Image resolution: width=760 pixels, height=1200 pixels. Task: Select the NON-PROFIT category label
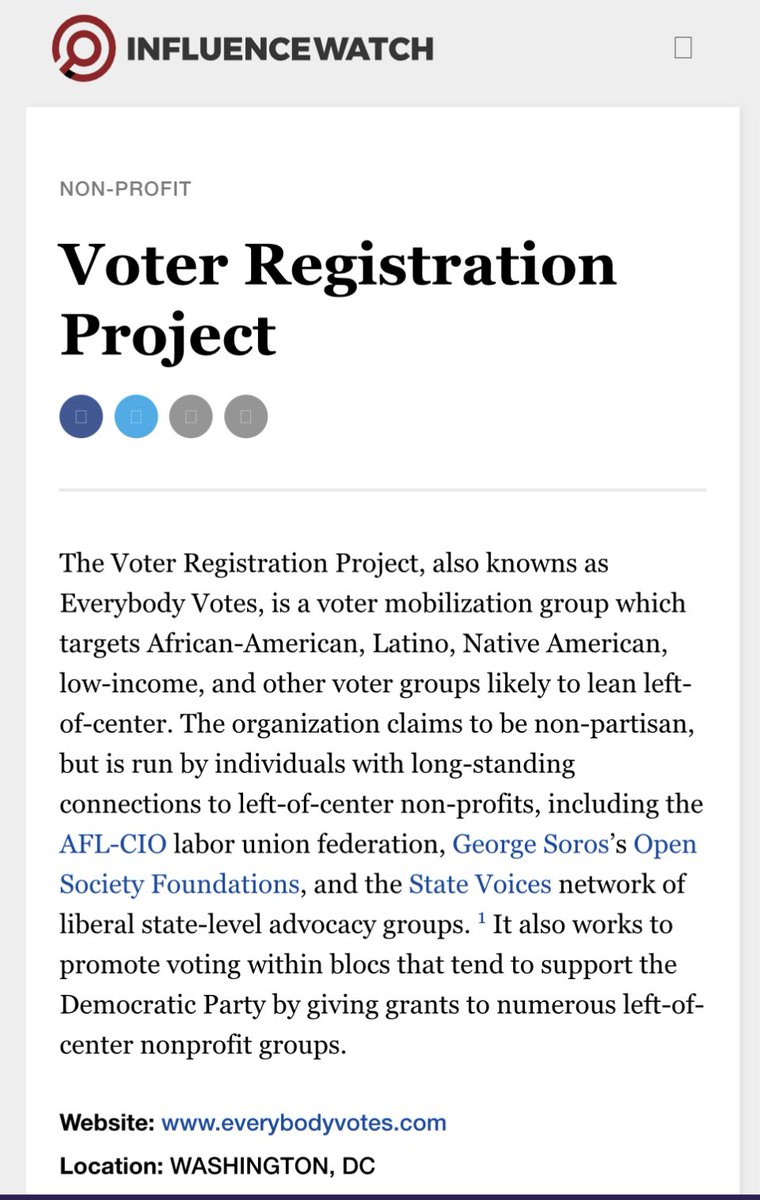125,188
